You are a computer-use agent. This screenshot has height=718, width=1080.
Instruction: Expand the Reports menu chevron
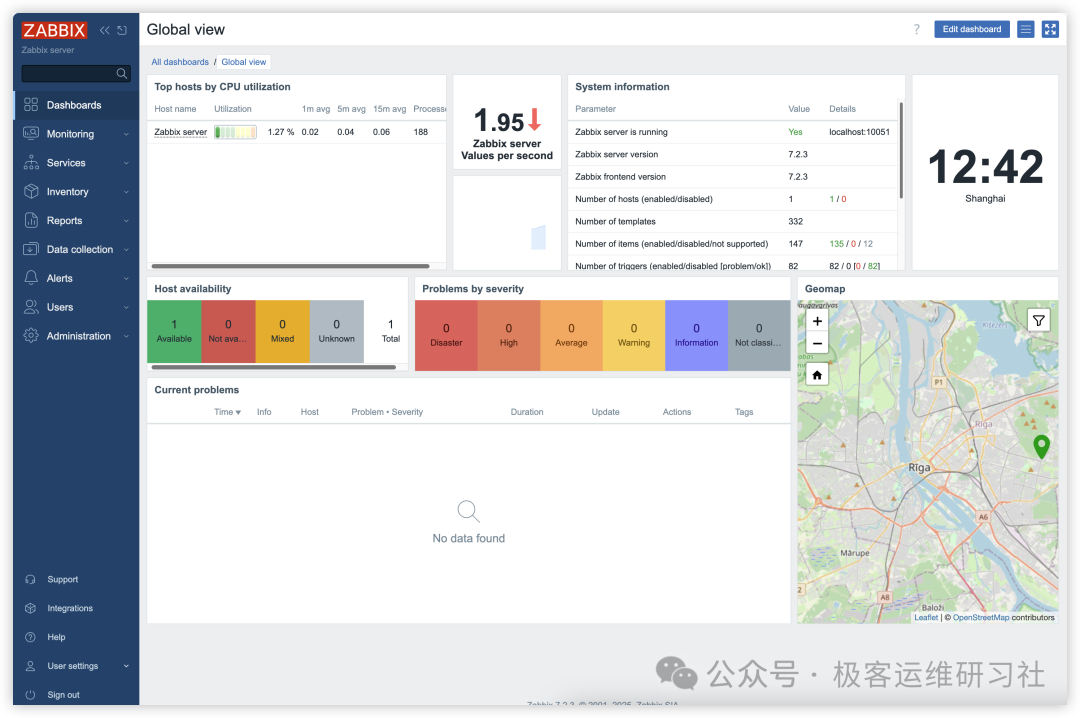pyautogui.click(x=126, y=221)
